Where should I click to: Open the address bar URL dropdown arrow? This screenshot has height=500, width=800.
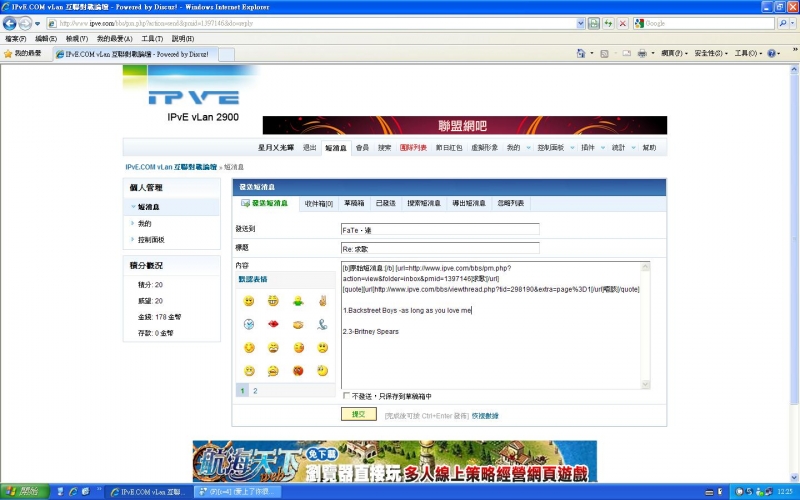coord(581,23)
